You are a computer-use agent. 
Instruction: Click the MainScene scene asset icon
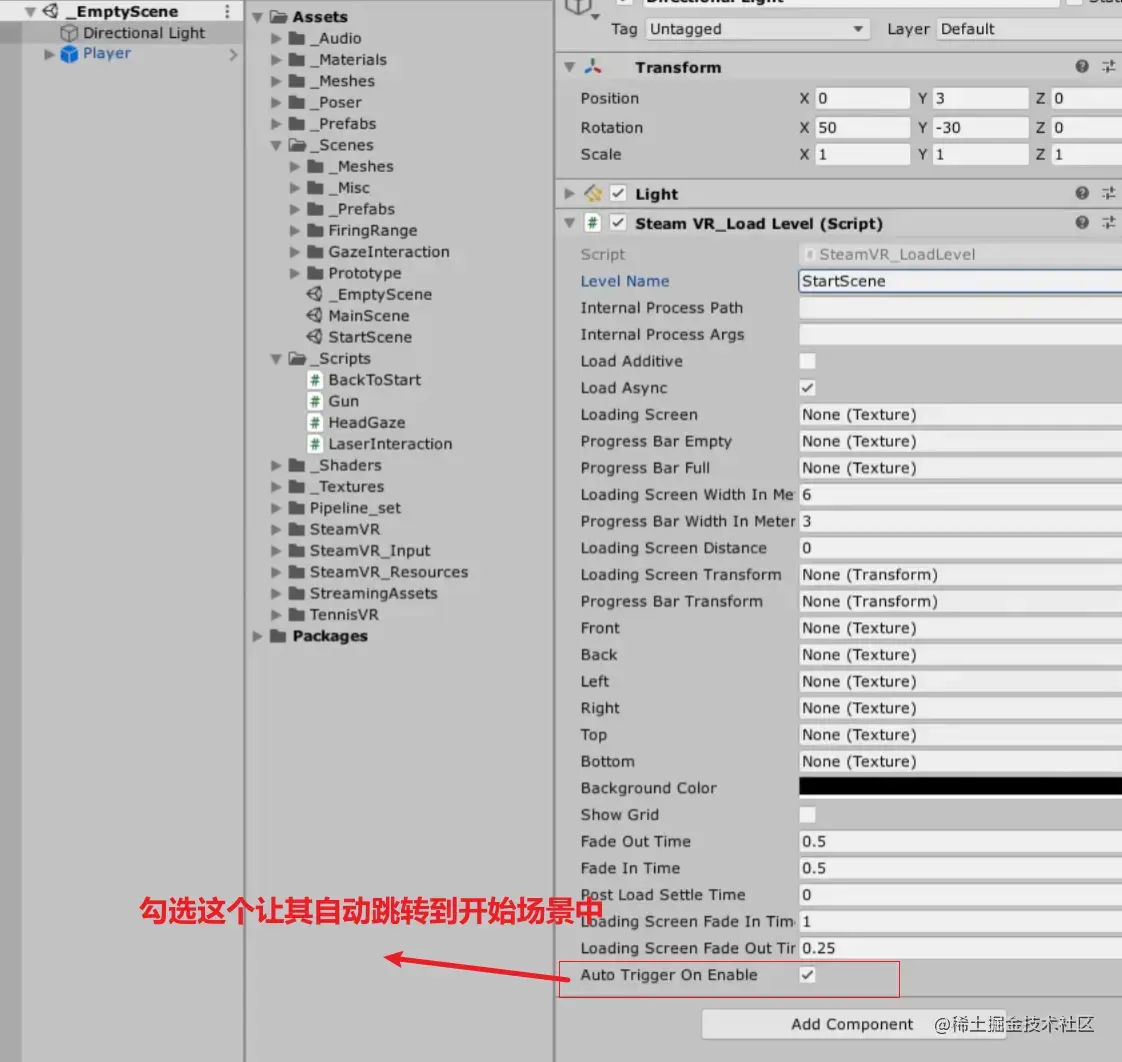click(x=314, y=316)
